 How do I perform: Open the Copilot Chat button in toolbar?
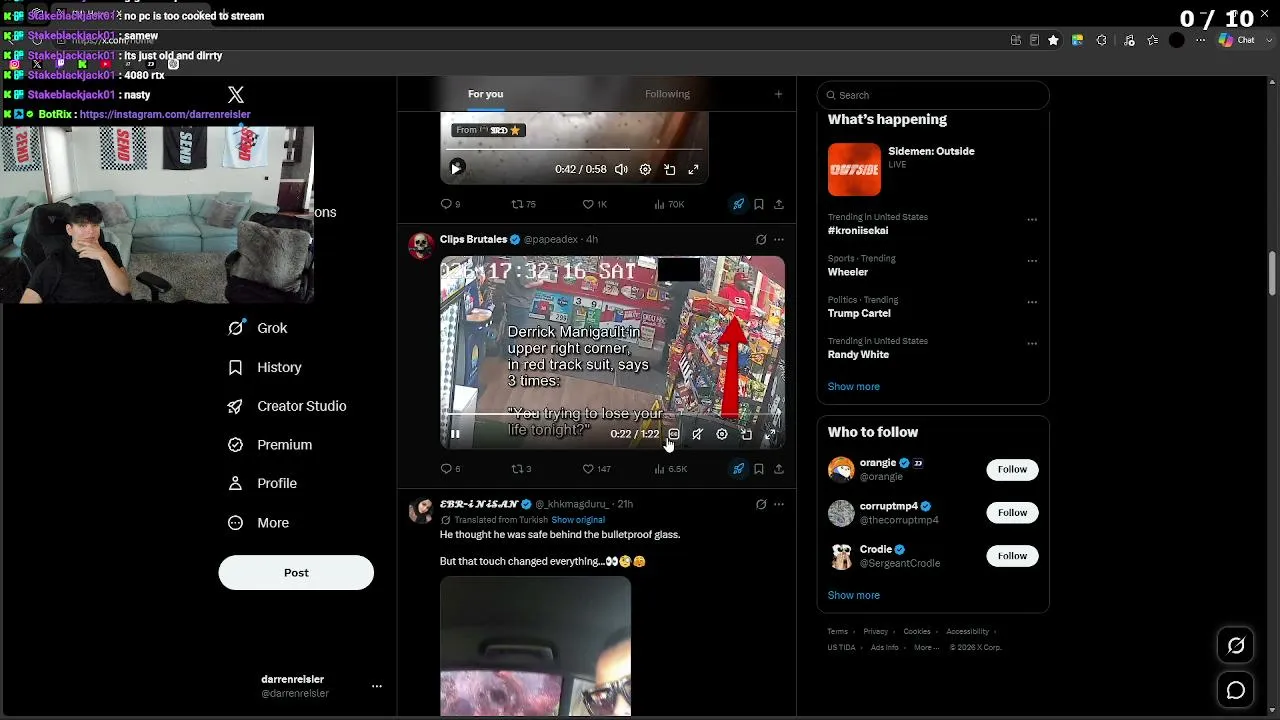point(1237,40)
